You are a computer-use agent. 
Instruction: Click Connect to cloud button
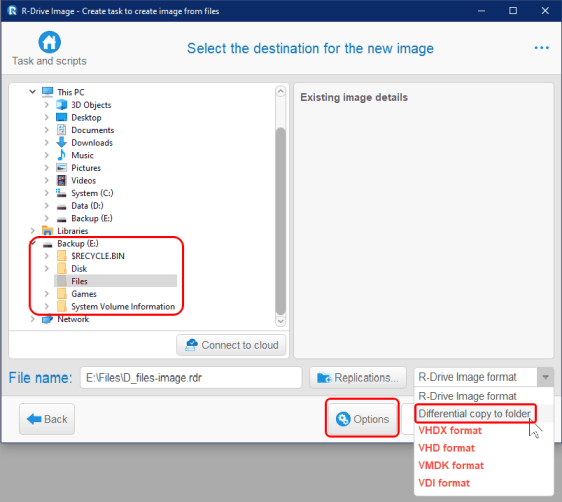(x=231, y=345)
